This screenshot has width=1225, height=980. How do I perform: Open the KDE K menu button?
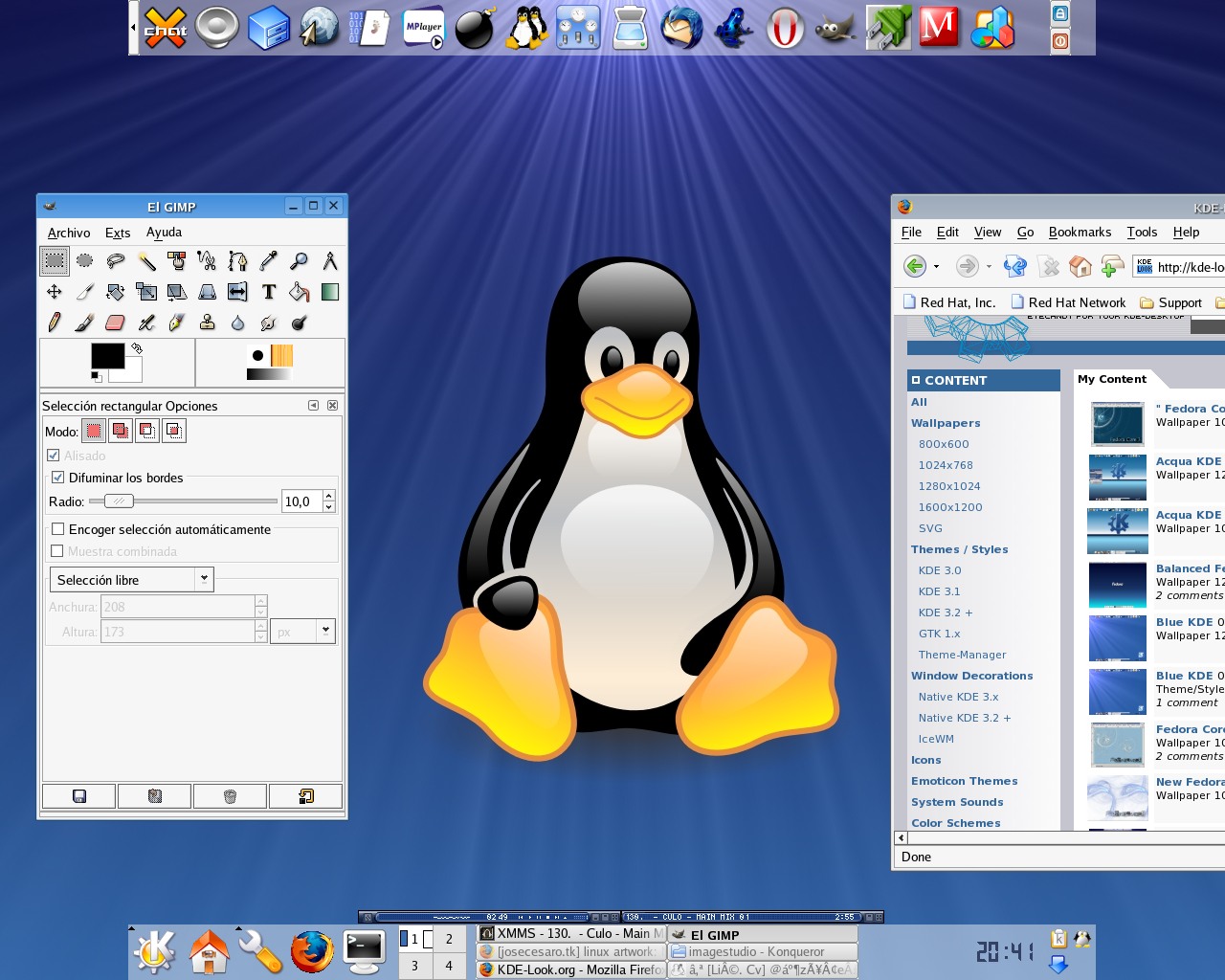pos(155,951)
